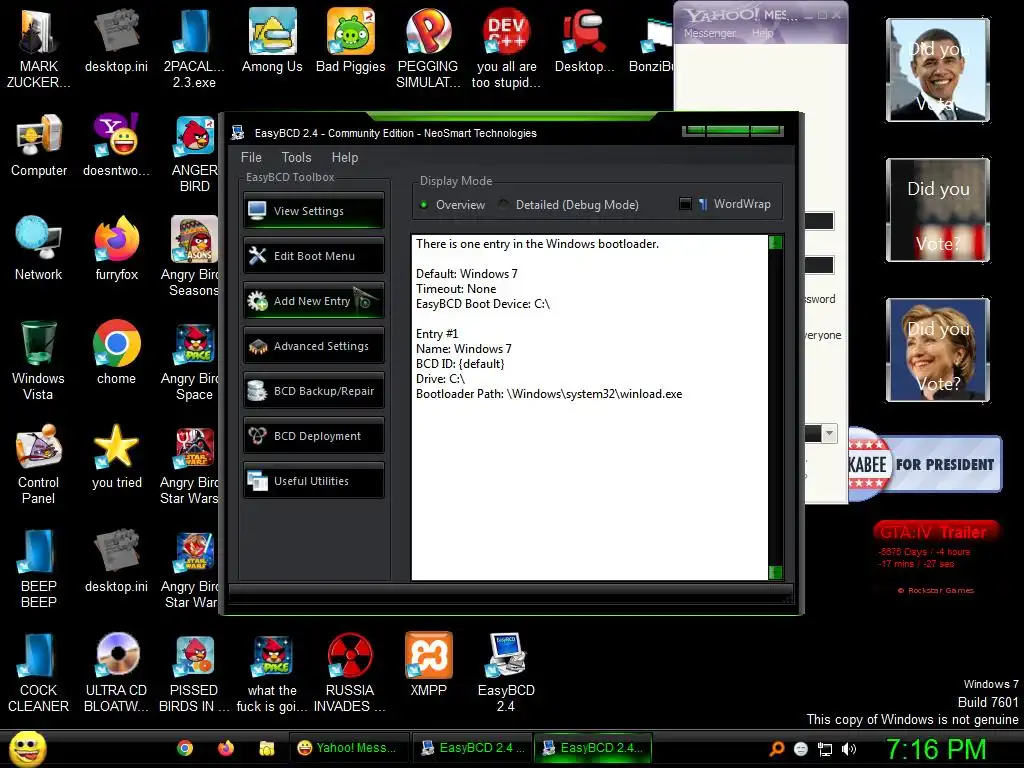
Task: Click the KABEE FOR PRESIDENT banner gadget
Action: tap(925, 464)
